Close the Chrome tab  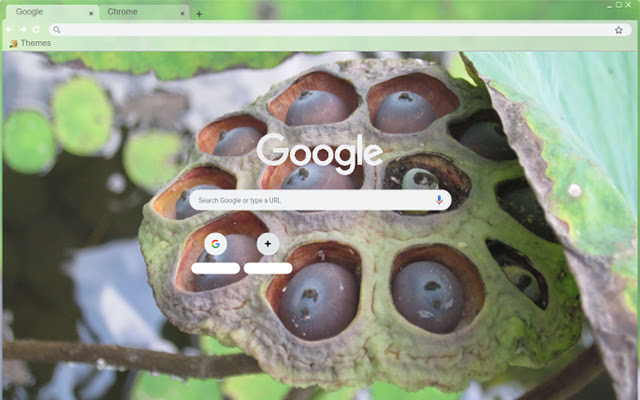pos(182,13)
